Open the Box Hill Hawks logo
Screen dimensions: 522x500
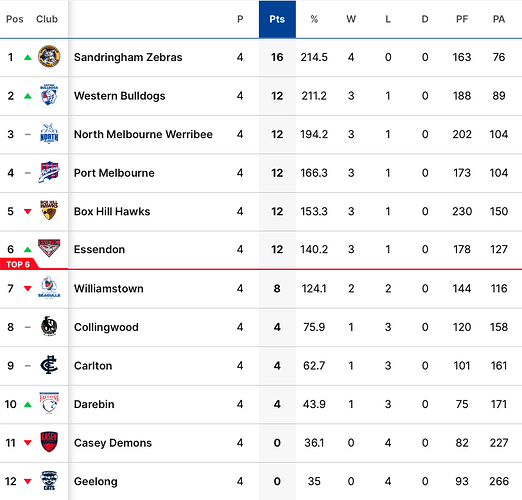49,210
